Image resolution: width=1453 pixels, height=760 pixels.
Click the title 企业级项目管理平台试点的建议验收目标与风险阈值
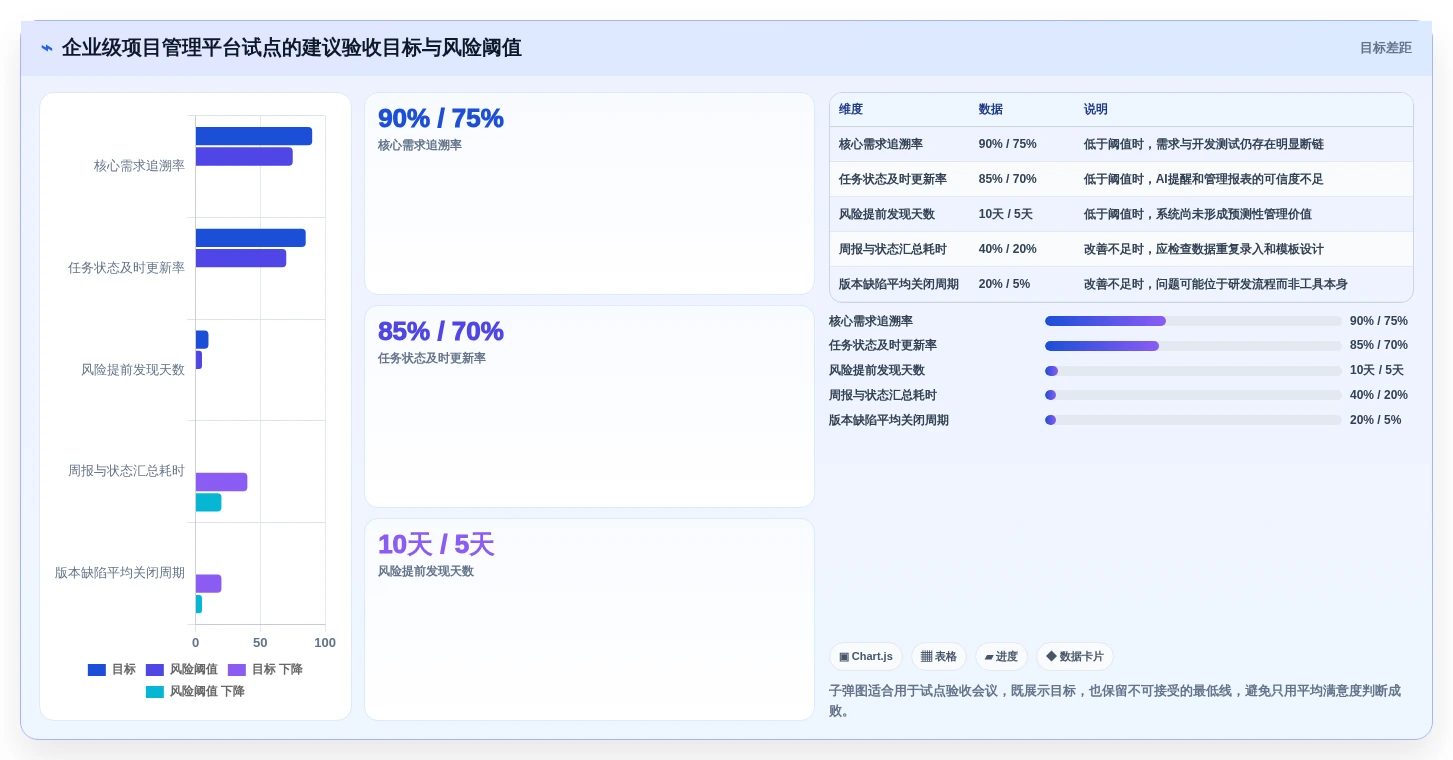291,48
